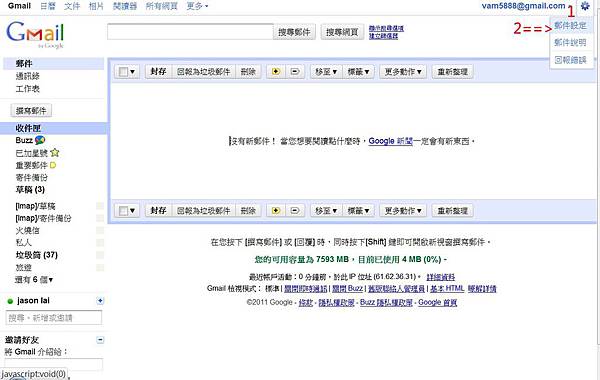This screenshot has height=380, width=600.
Task: Switch to 基本 HTML view link
Action: [447, 289]
